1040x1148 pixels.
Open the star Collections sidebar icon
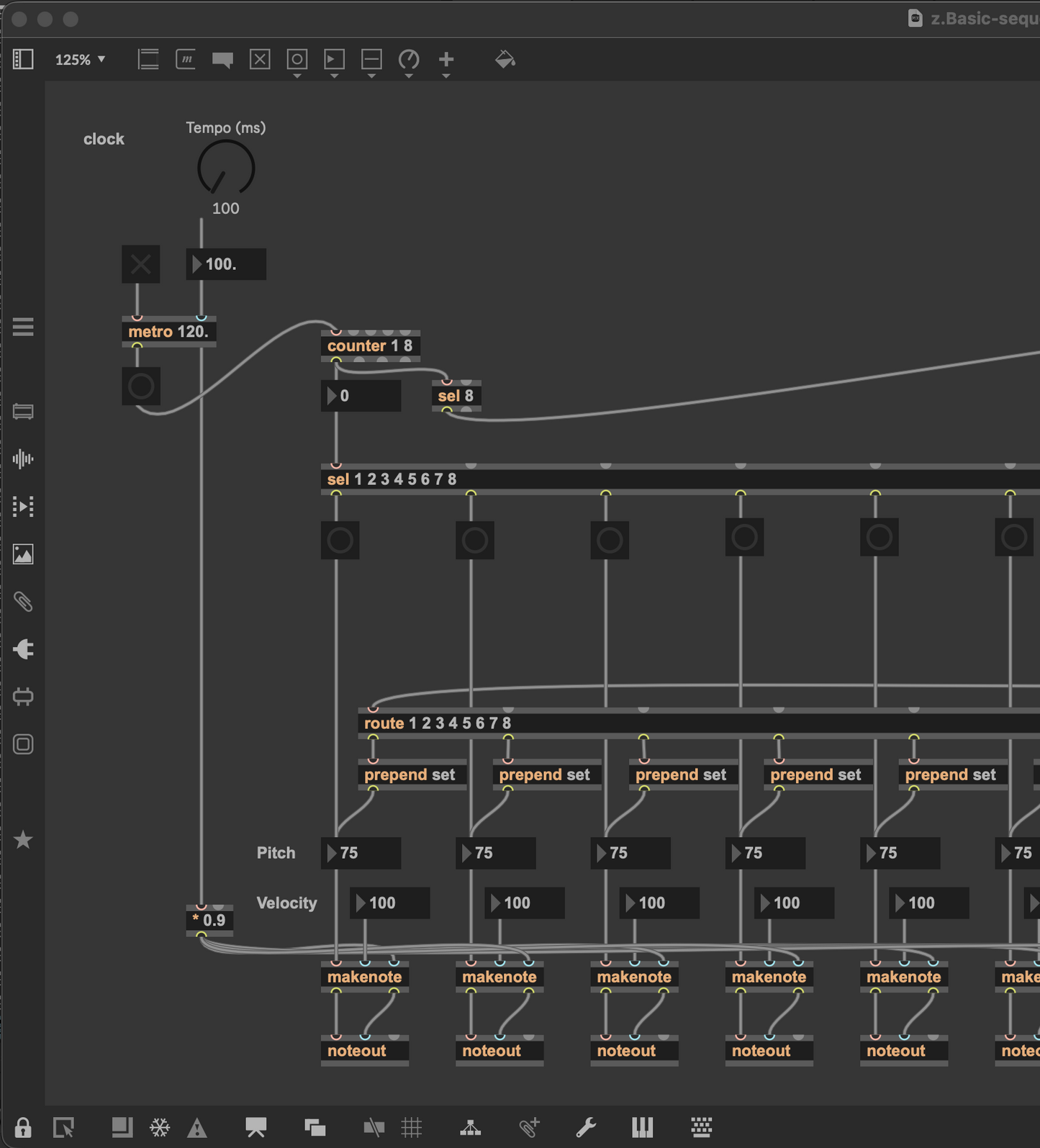click(23, 839)
